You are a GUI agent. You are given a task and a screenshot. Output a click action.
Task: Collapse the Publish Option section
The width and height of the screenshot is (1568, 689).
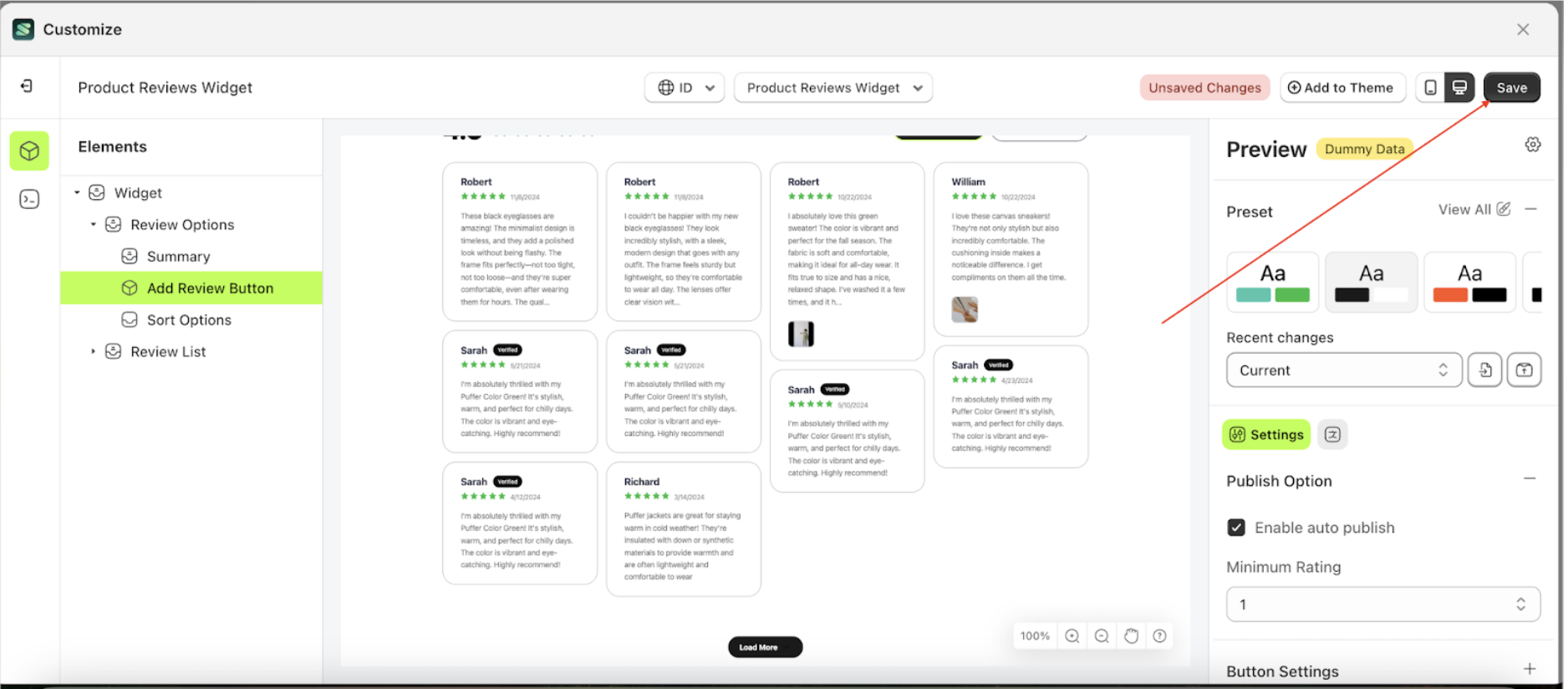click(x=1530, y=479)
